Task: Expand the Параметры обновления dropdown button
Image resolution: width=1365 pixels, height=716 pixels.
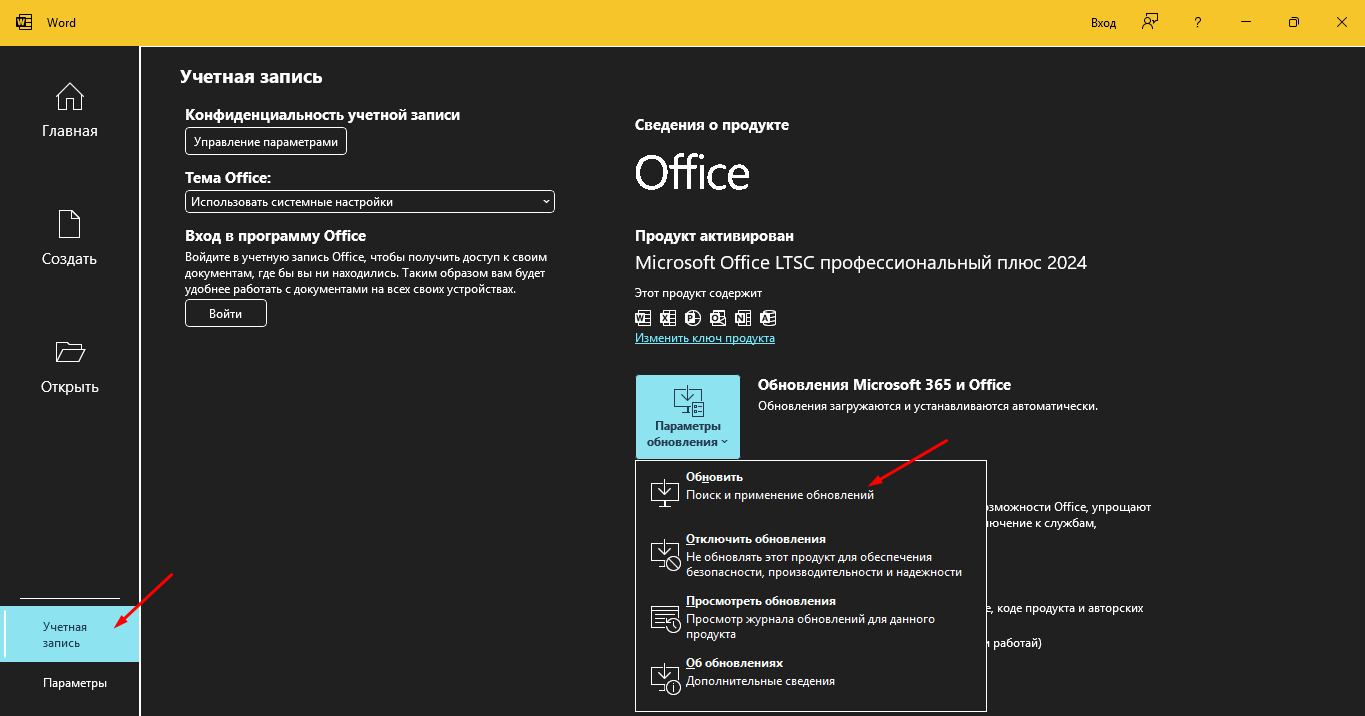Action: tap(688, 417)
